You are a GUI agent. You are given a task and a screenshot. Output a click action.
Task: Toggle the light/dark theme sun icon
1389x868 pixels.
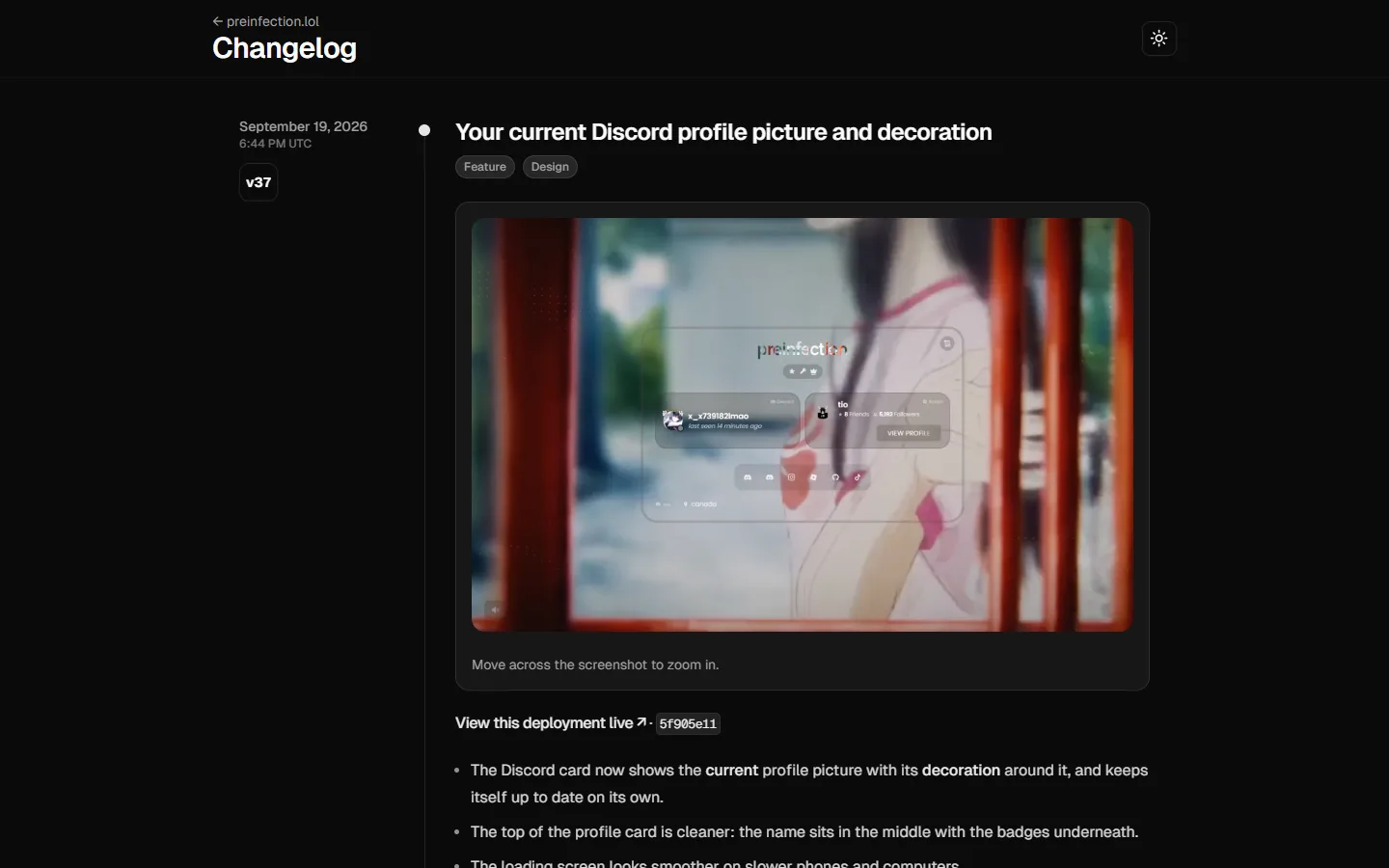coord(1159,39)
